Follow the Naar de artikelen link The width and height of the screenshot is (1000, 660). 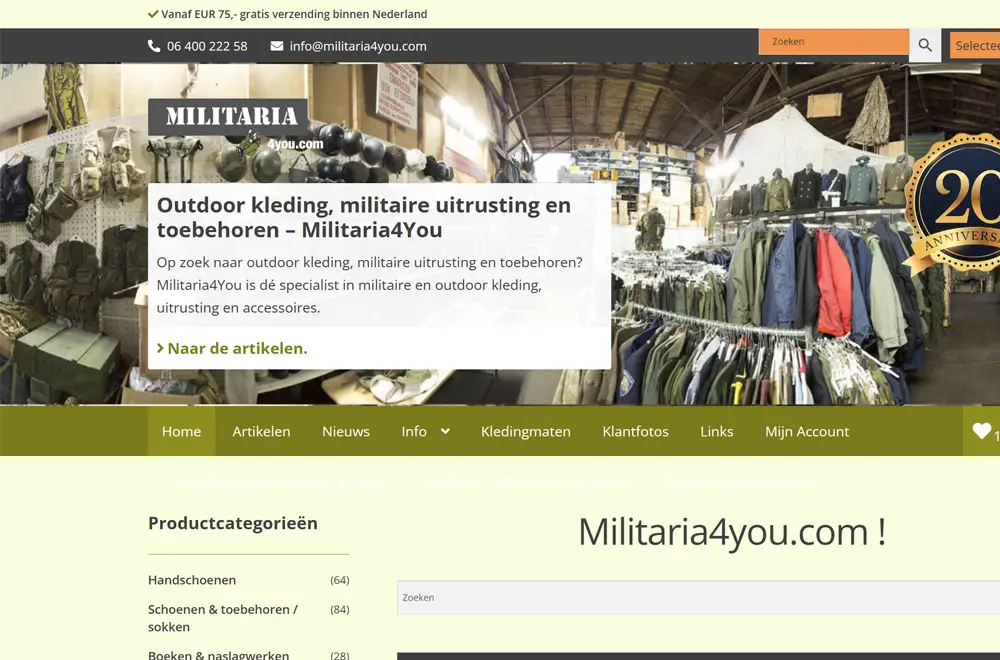[x=232, y=348]
